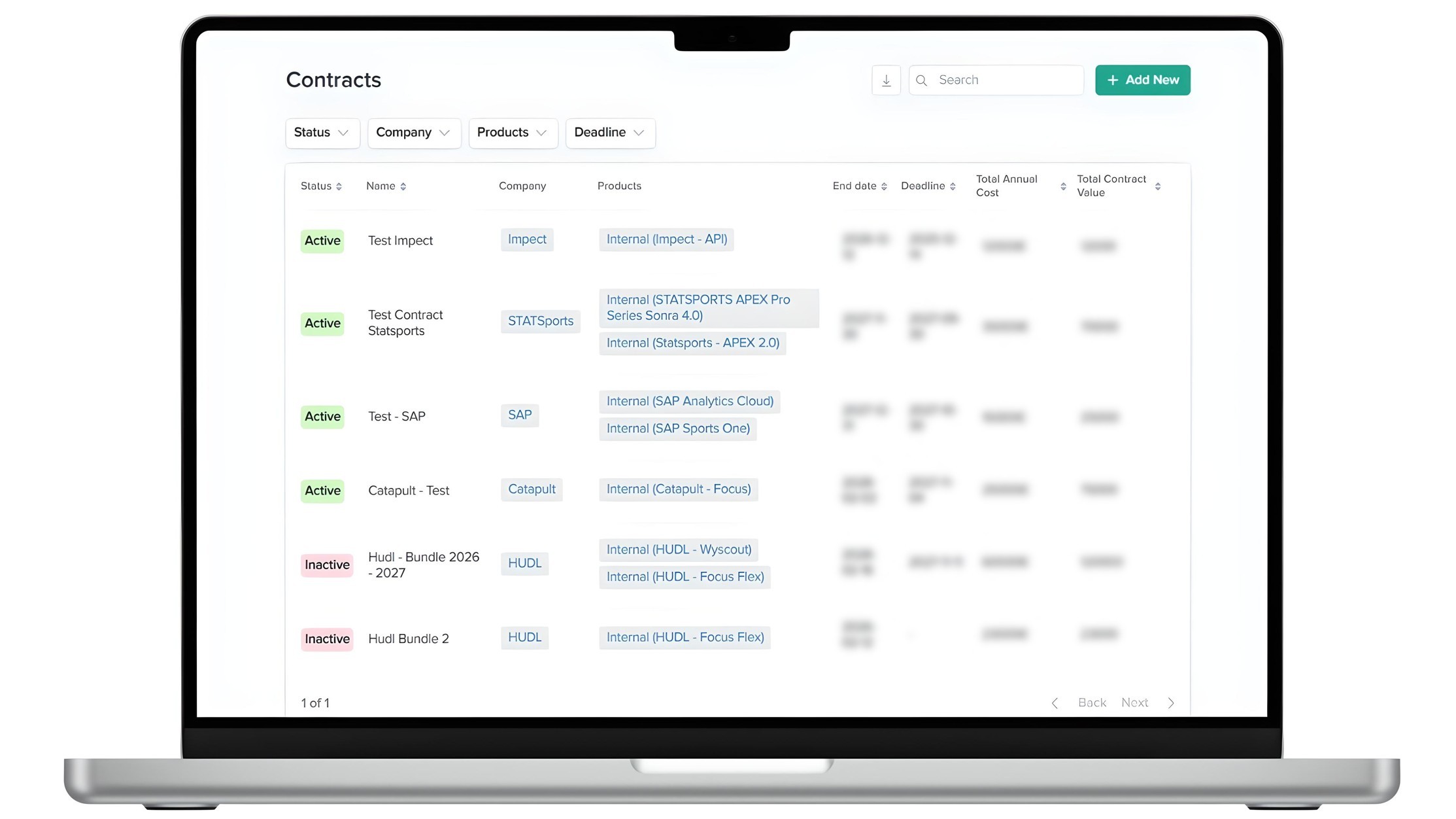Screen dimensions: 1456x819
Task: Click the Internal (SAP Sports One) product tag
Action: pos(678,428)
